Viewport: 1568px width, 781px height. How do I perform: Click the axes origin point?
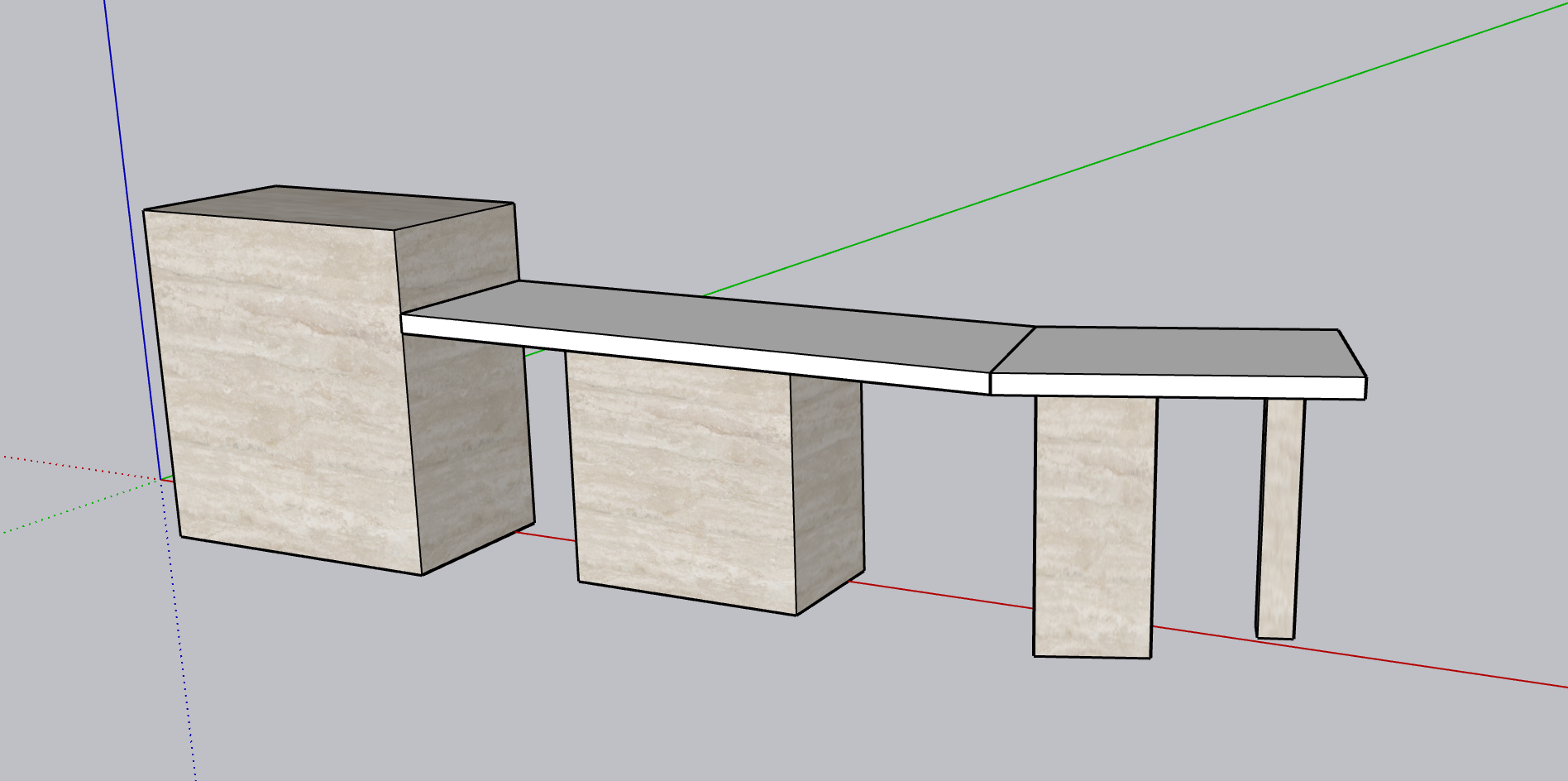(161, 479)
